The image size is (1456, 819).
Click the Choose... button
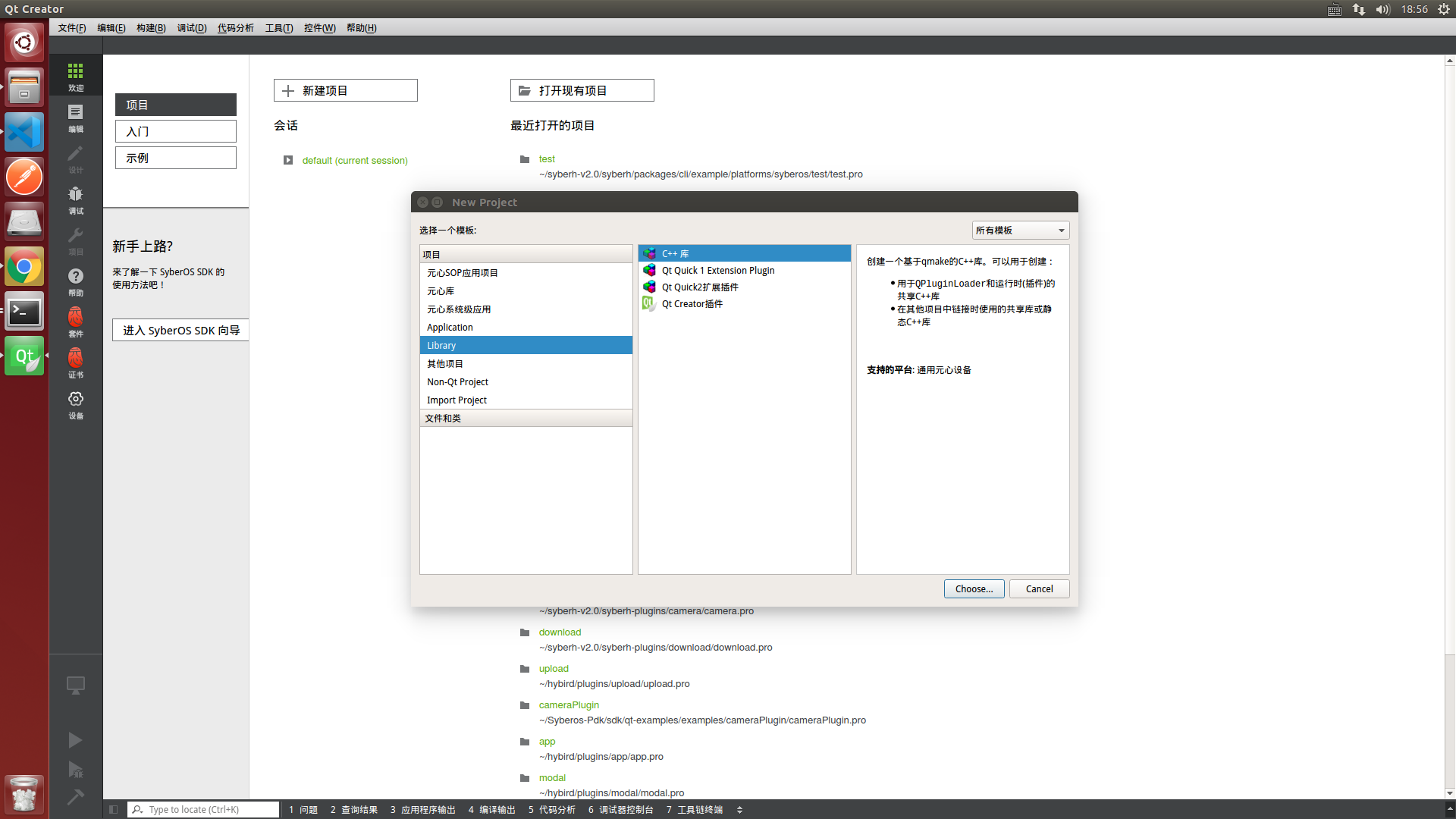tap(974, 588)
